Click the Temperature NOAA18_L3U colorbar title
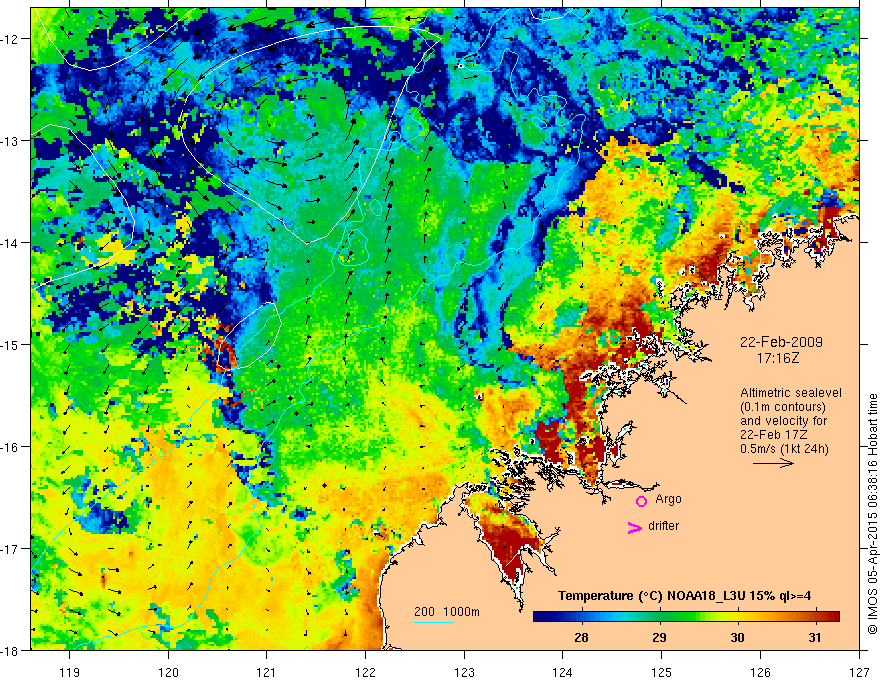The image size is (880, 680). pos(684,596)
